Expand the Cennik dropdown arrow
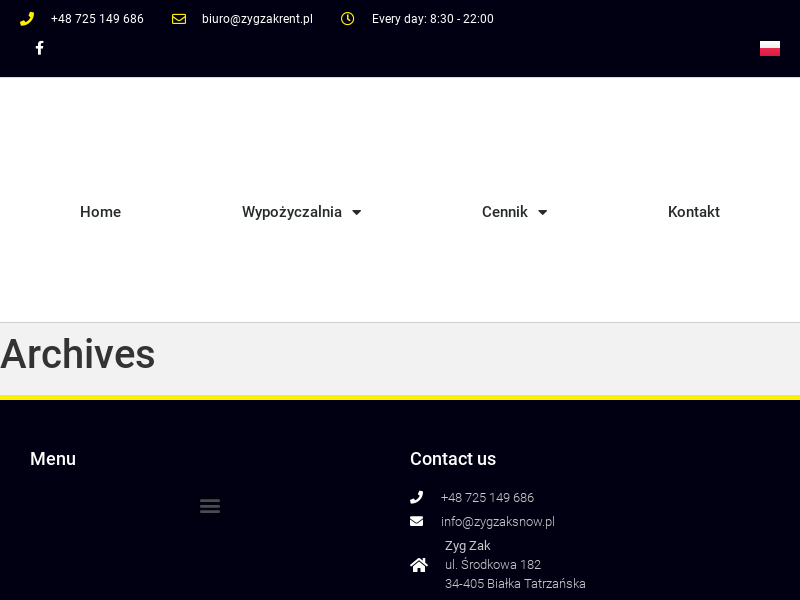 [x=543, y=212]
